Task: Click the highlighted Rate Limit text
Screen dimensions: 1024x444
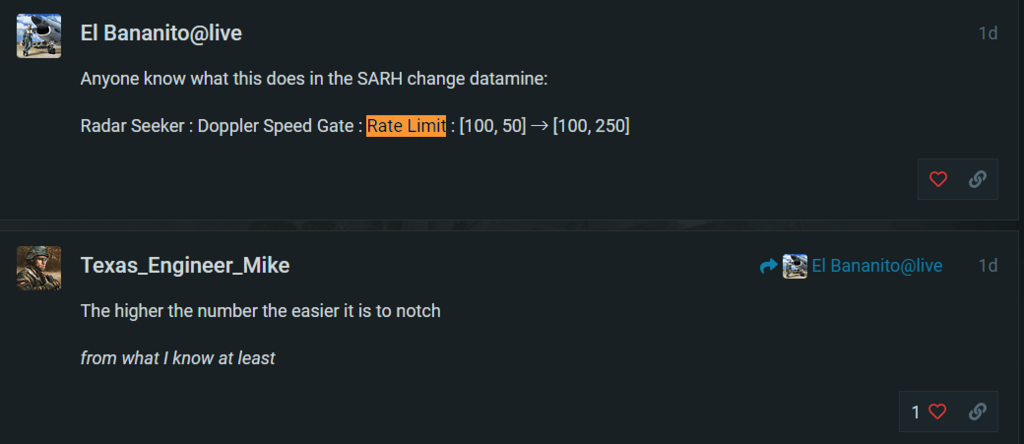Action: point(406,125)
